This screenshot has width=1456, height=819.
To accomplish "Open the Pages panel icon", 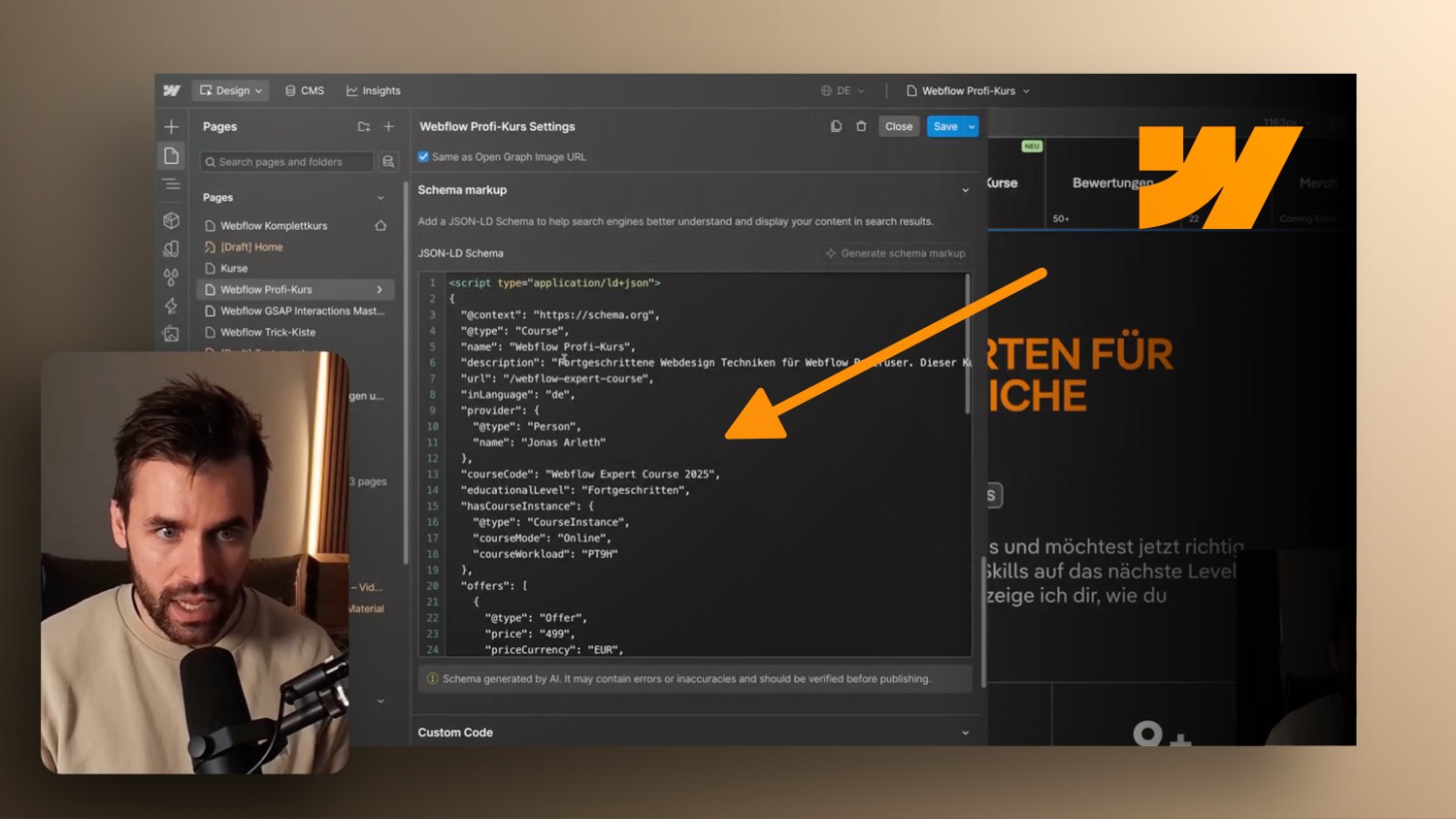I will tap(172, 156).
